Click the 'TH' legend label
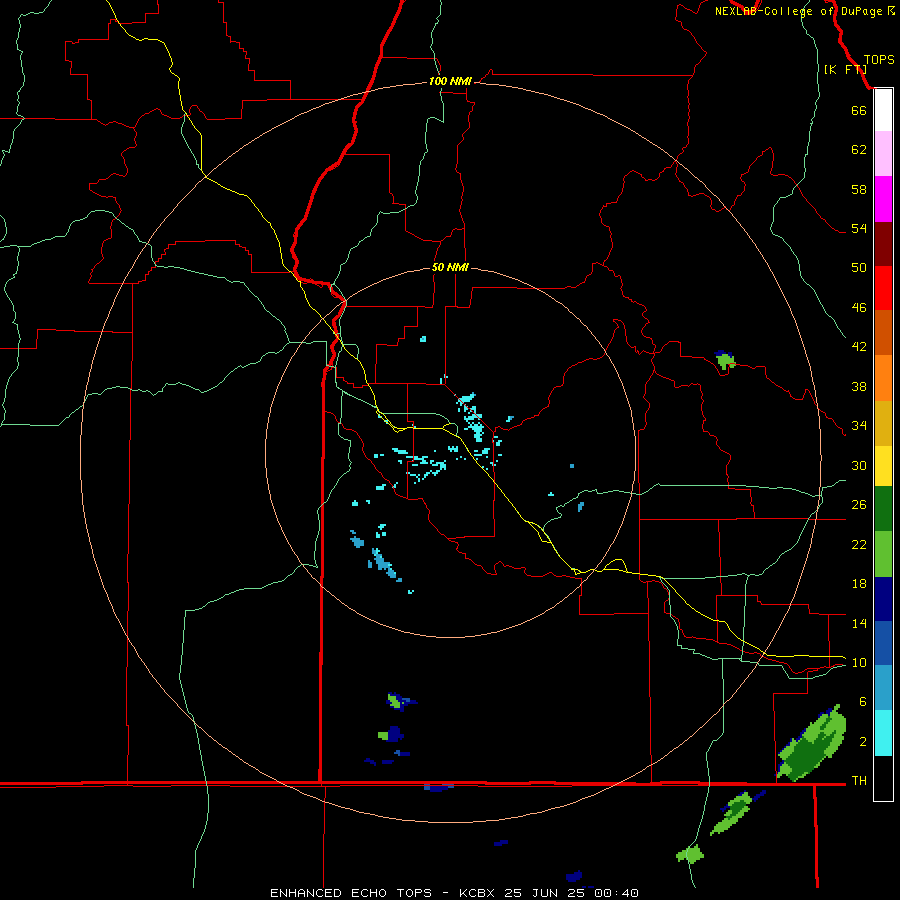 coord(859,780)
